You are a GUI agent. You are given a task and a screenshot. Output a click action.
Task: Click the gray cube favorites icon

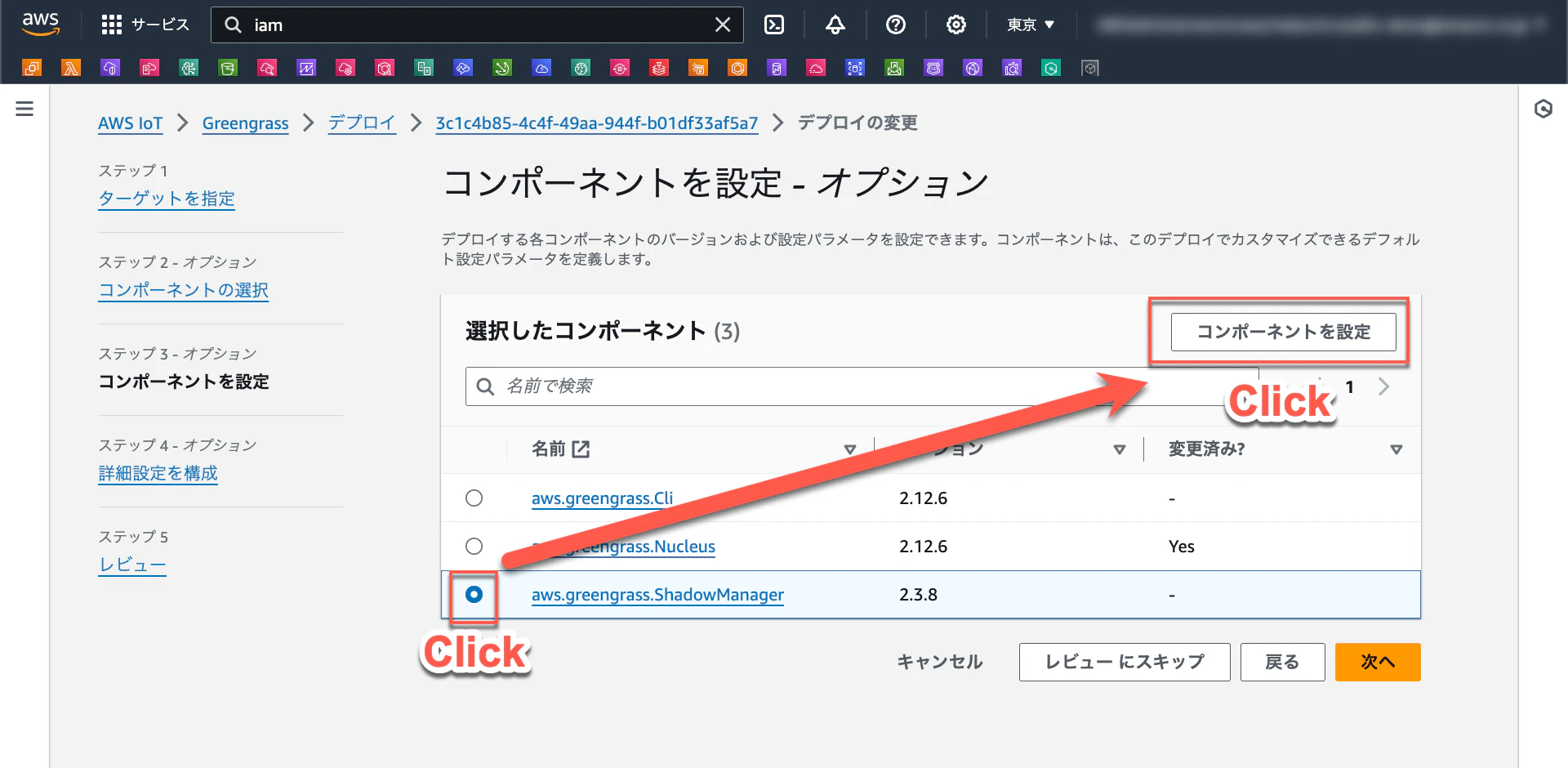click(1090, 68)
